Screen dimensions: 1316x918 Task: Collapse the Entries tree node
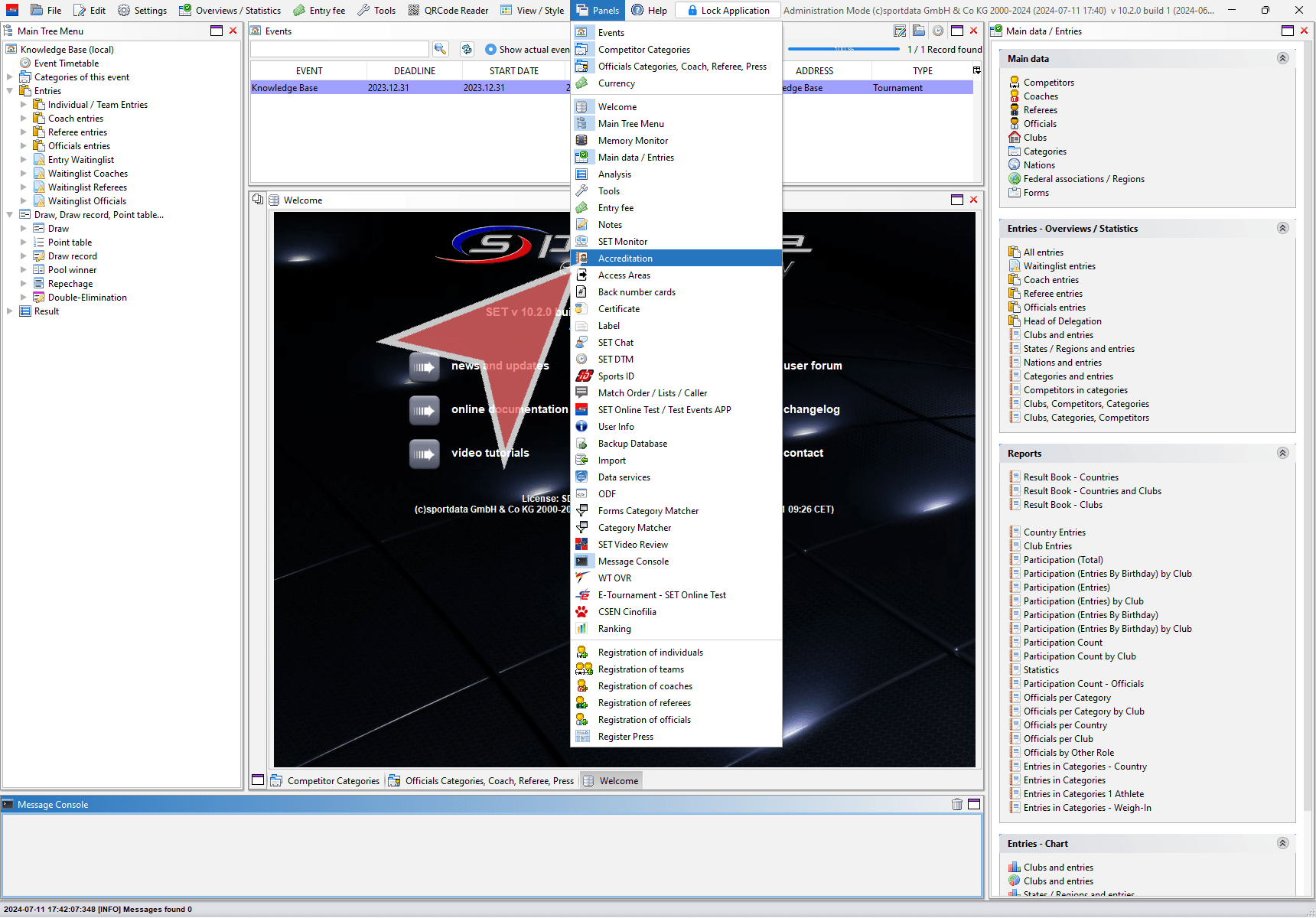(10, 91)
